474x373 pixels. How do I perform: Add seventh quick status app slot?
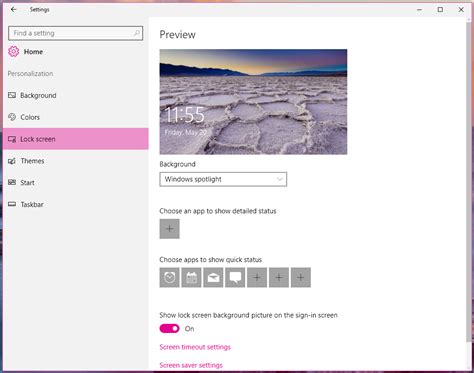[301, 277]
